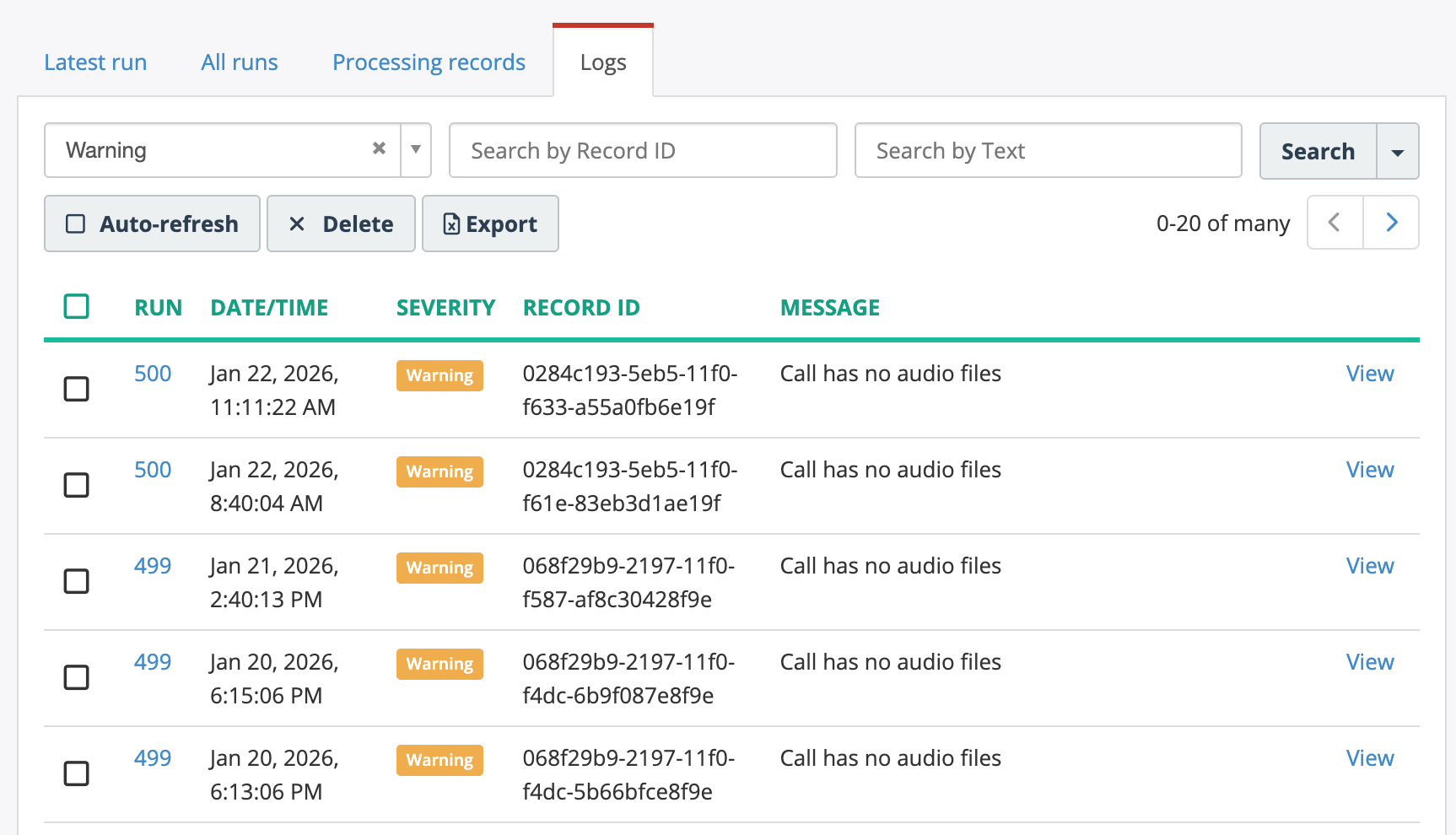Go to the next page of logs
Image resolution: width=1456 pixels, height=835 pixels.
1391,222
